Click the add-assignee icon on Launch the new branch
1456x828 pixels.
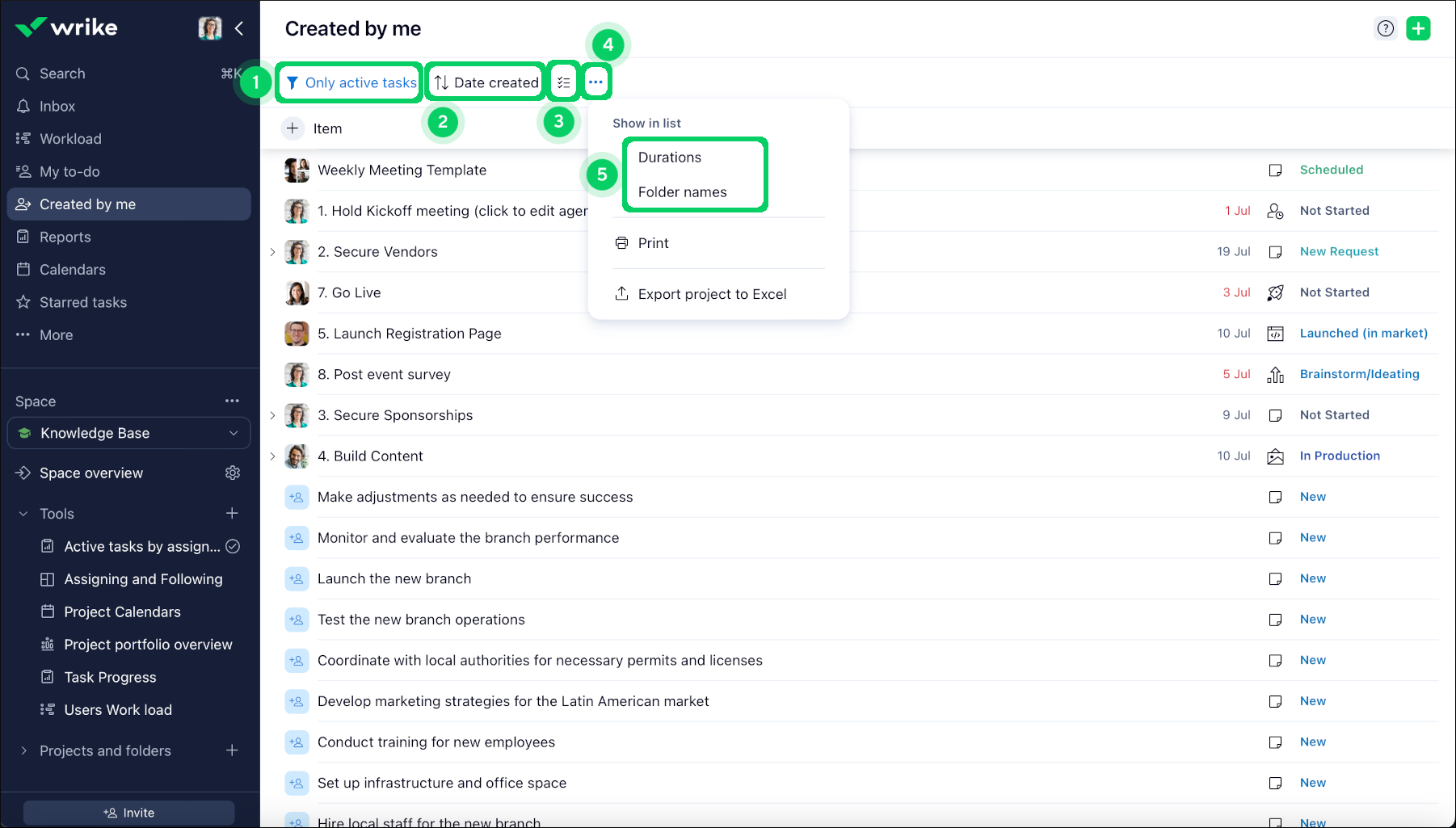click(297, 578)
